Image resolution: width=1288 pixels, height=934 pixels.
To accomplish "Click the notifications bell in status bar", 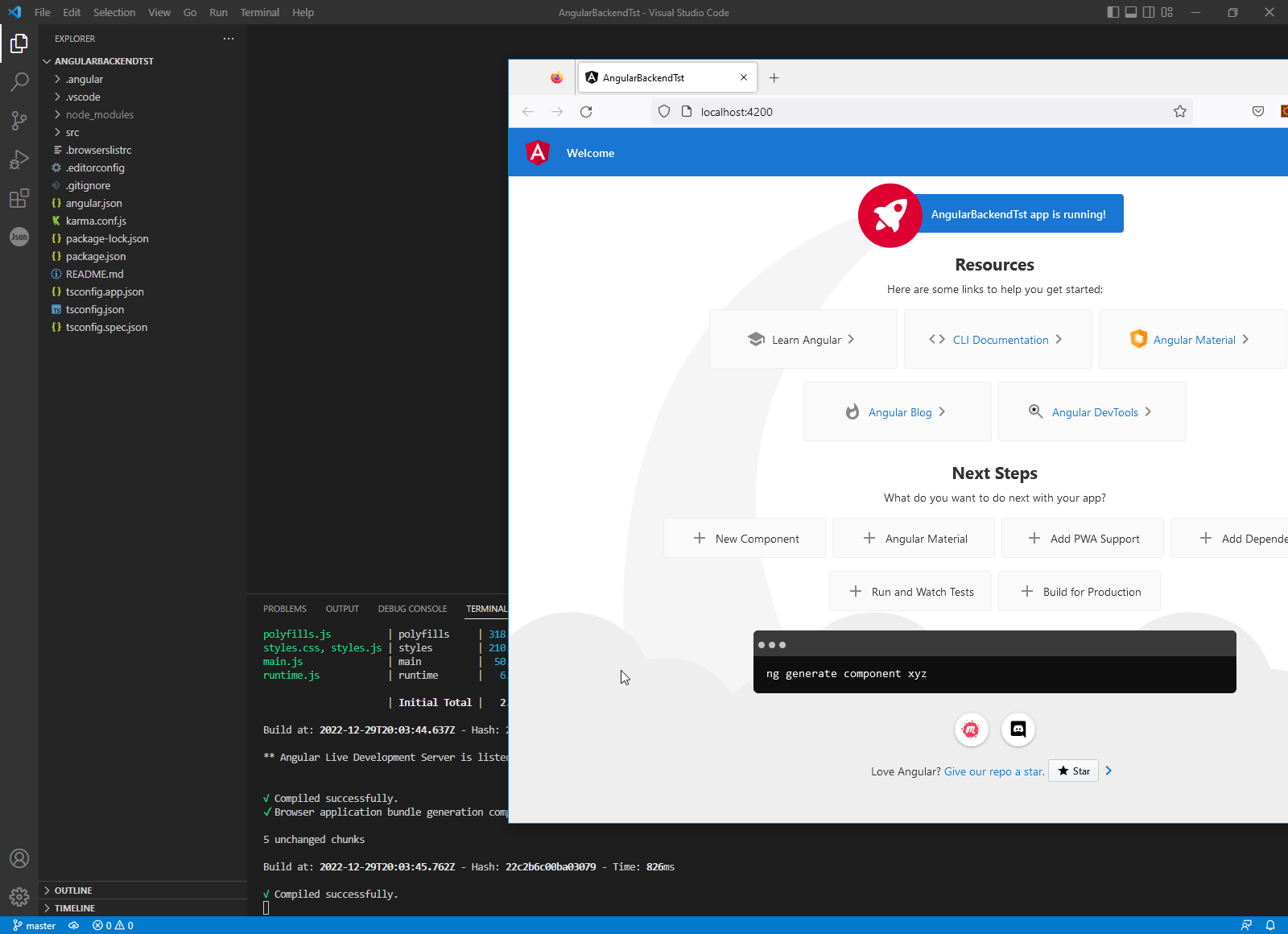I will tap(1270, 924).
